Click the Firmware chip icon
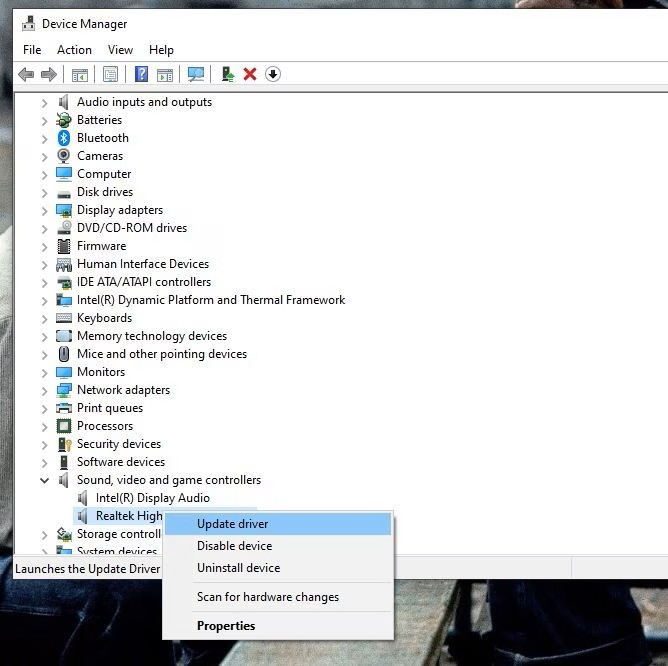 [x=64, y=246]
